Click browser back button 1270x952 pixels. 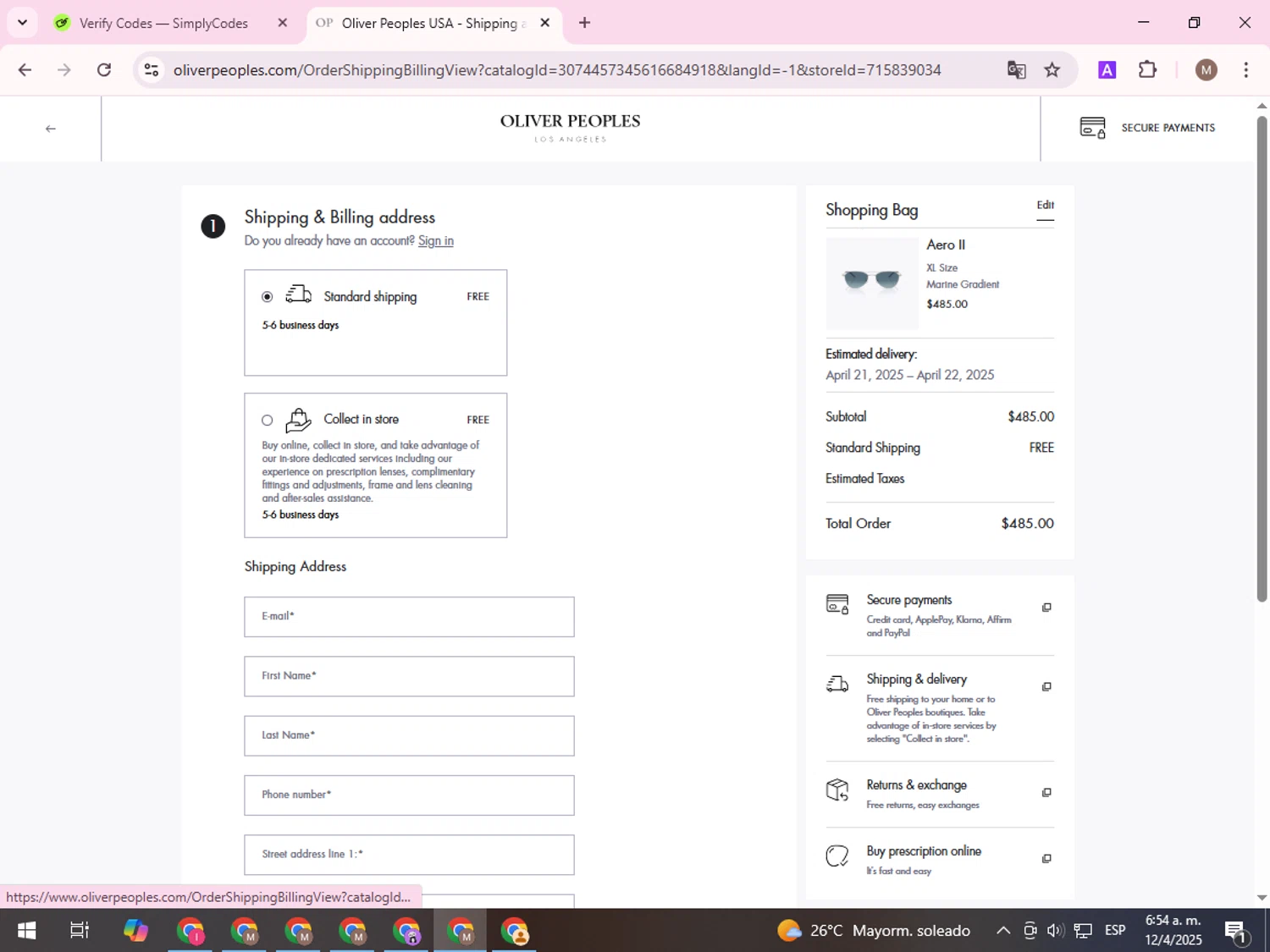(25, 70)
